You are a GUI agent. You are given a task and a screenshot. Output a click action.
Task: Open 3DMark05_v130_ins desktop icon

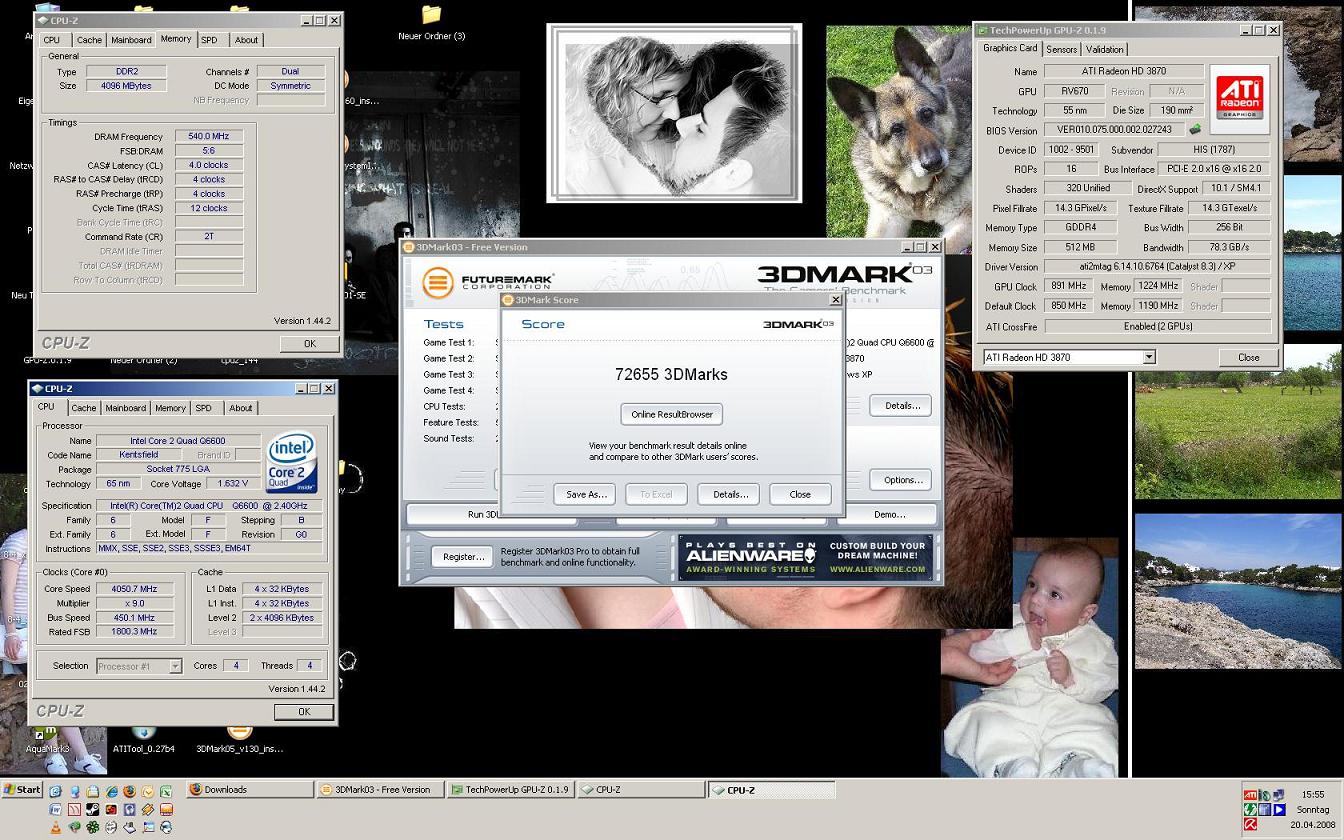point(239,741)
